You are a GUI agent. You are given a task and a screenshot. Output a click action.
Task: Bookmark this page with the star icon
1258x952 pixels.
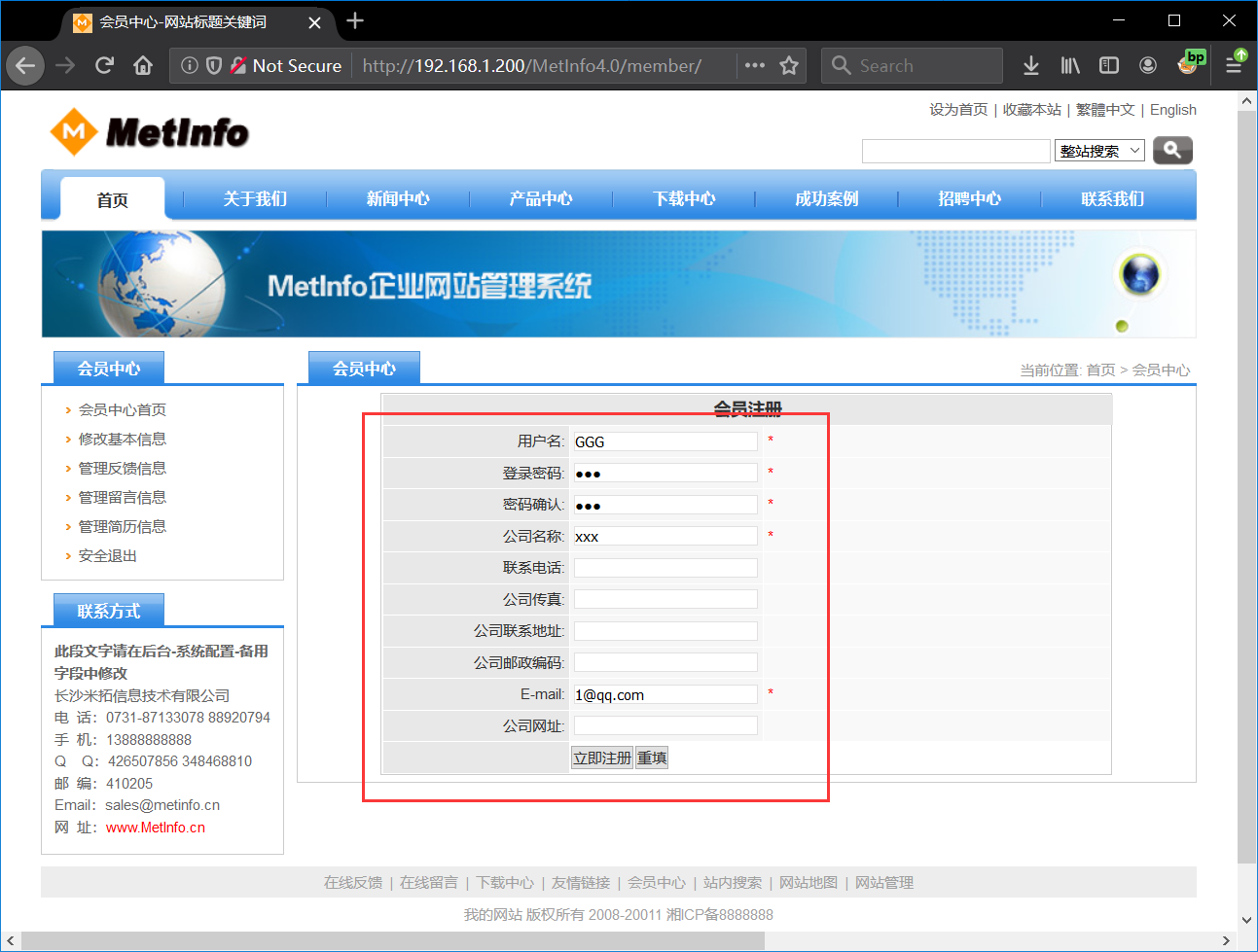coord(789,66)
